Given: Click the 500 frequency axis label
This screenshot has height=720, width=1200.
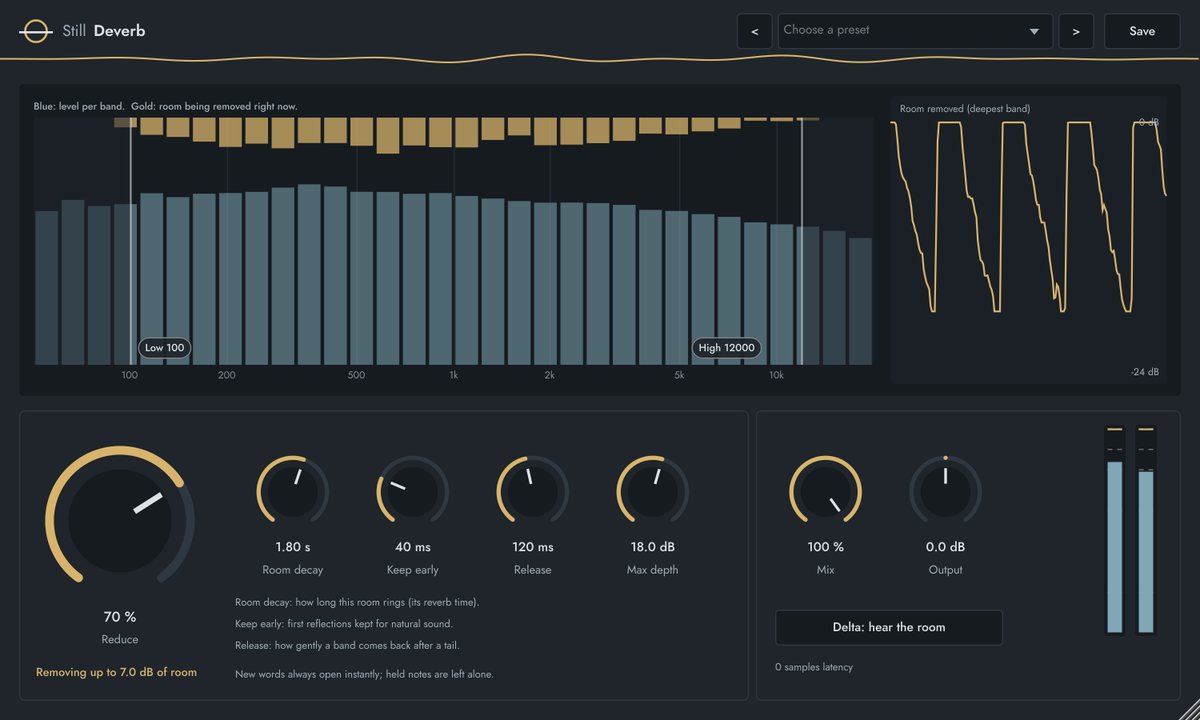Looking at the screenshot, I should point(356,375).
